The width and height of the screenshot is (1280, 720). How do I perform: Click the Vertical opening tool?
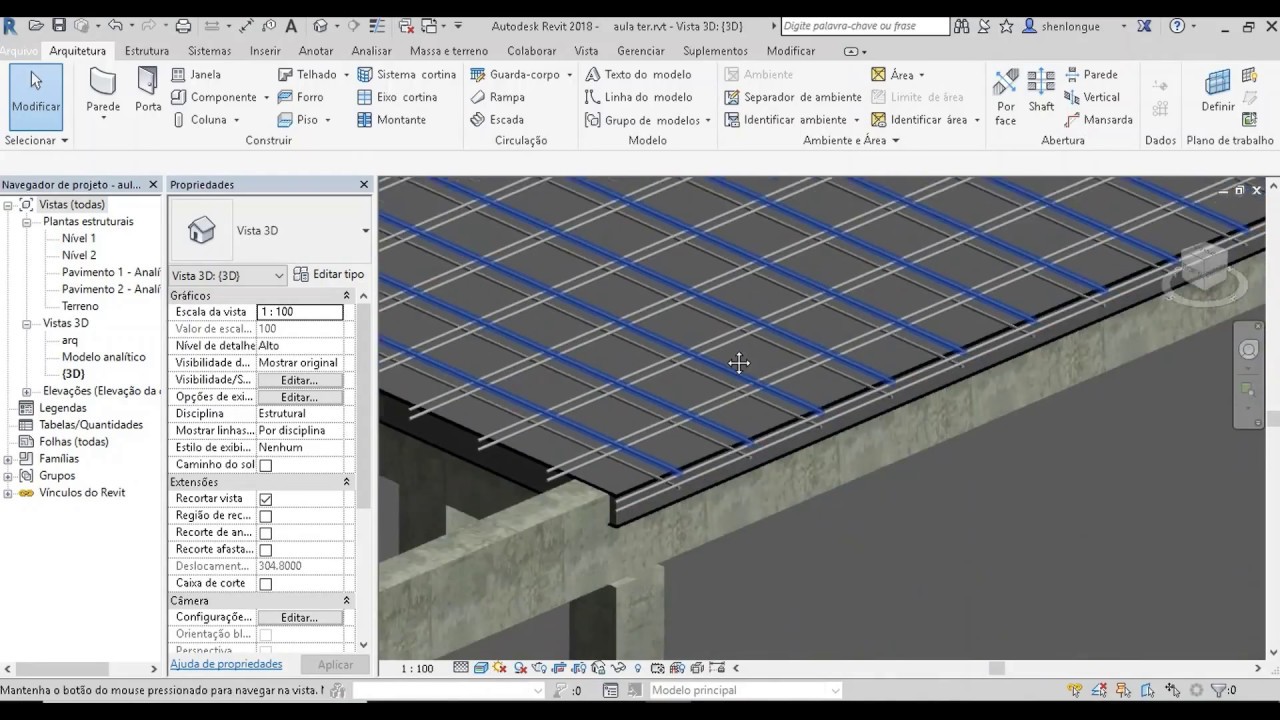[1092, 97]
